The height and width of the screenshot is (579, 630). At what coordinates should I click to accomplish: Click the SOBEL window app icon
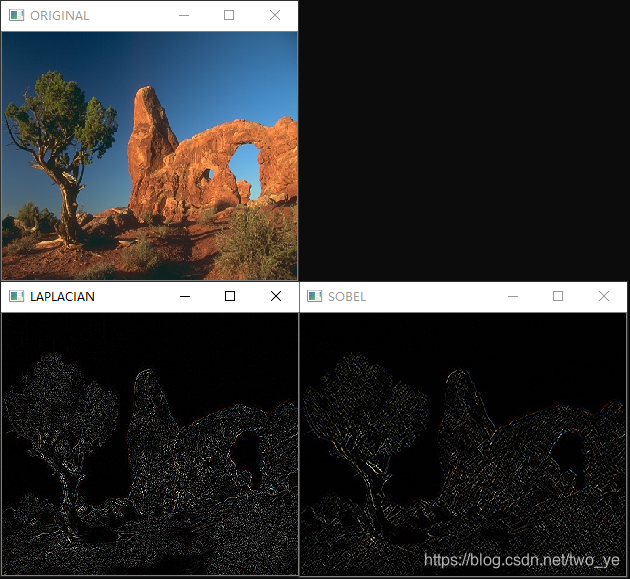click(x=315, y=296)
